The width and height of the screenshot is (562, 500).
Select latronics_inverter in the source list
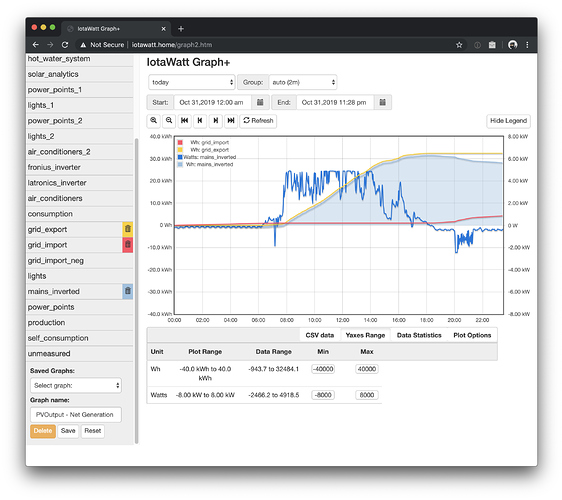[x=80, y=183]
